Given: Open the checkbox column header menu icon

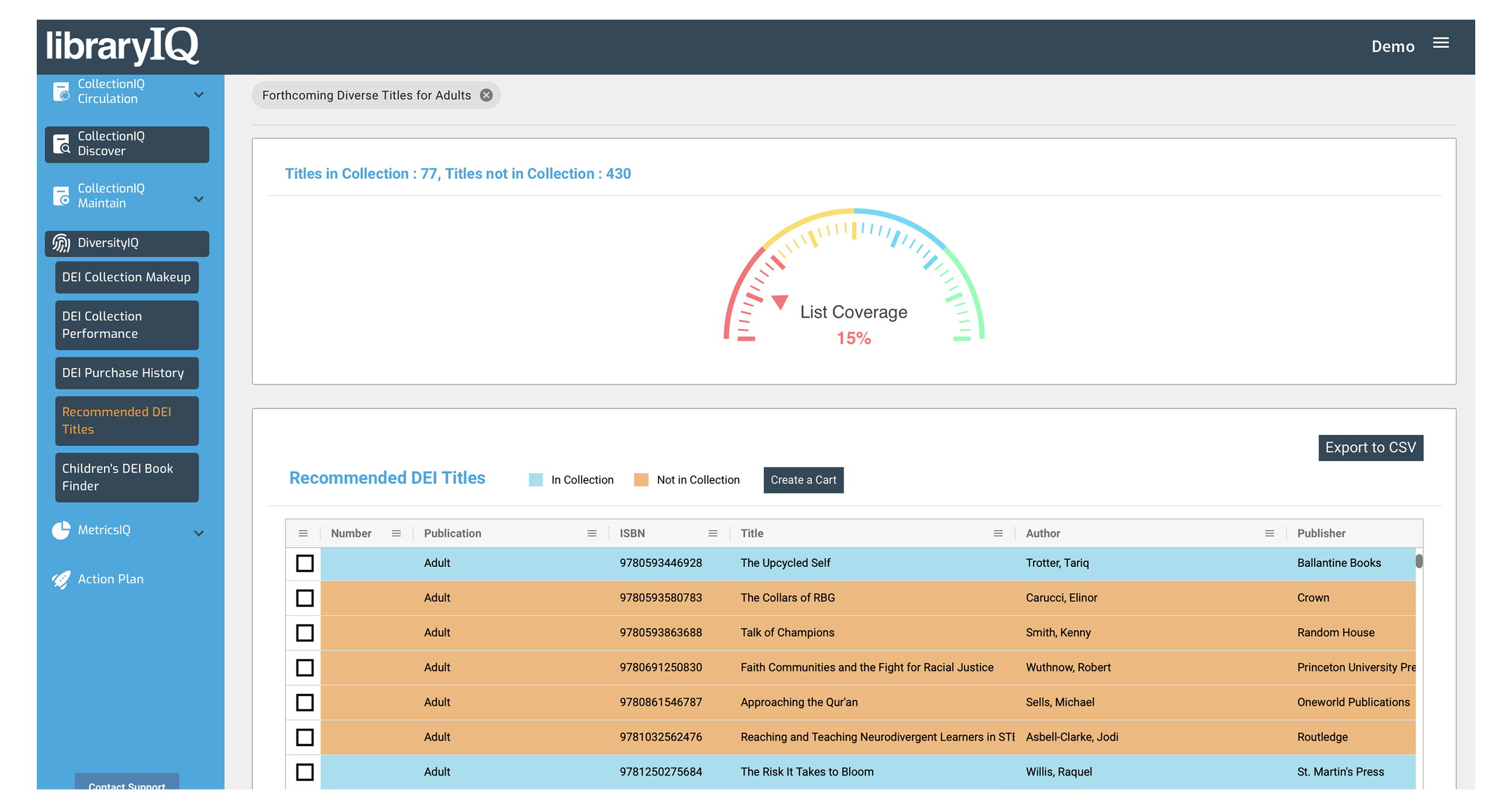Looking at the screenshot, I should click(303, 533).
